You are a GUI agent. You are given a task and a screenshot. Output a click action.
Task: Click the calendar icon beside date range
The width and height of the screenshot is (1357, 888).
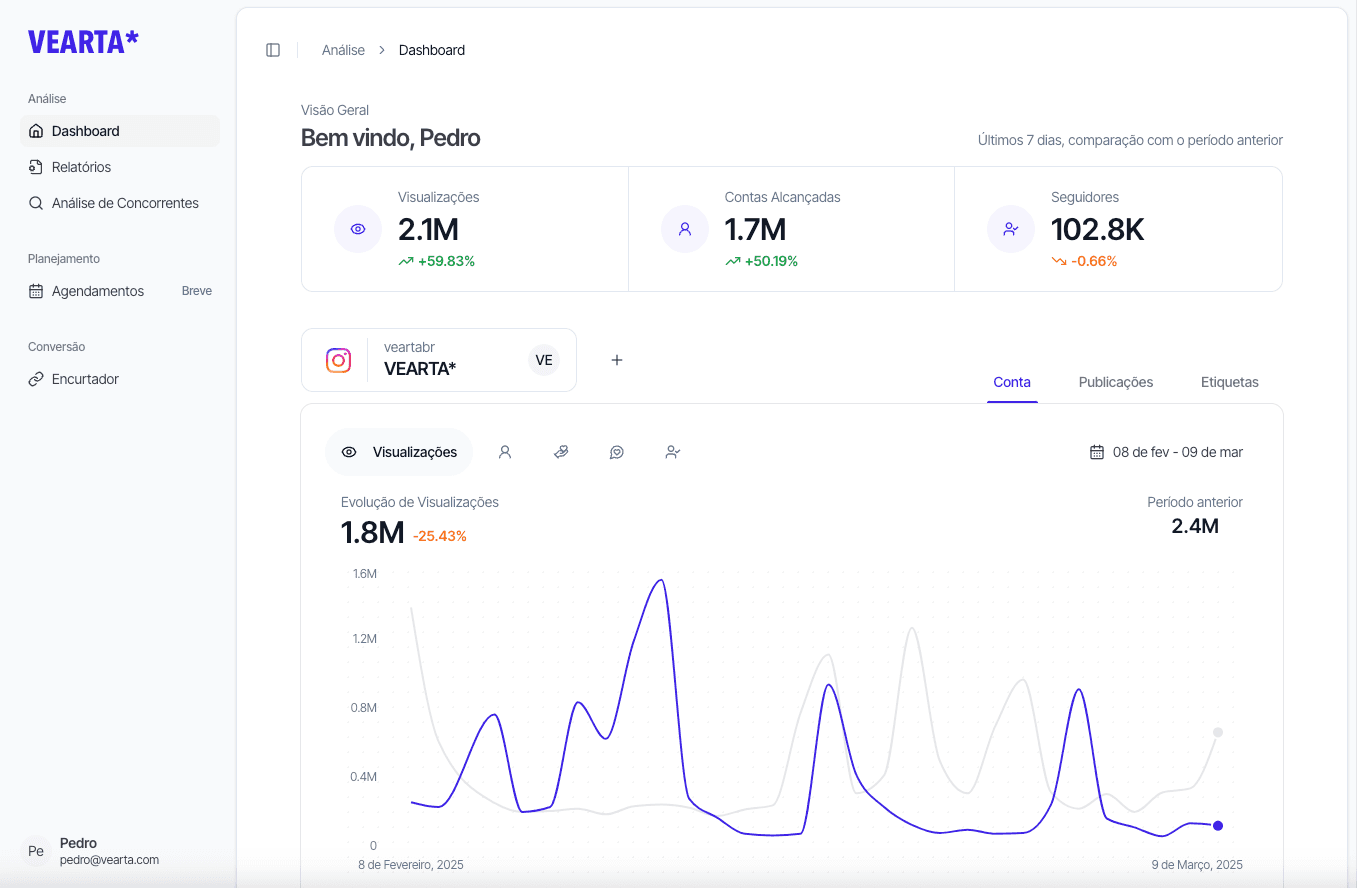pos(1097,452)
